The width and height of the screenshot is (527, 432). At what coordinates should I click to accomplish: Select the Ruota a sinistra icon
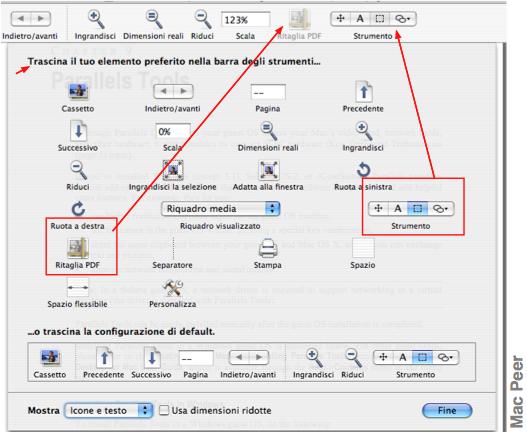364,170
